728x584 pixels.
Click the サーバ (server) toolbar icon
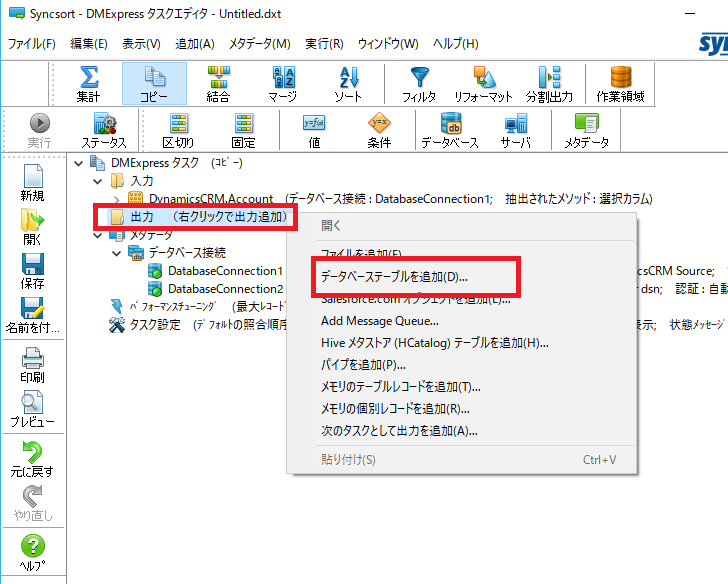click(516, 130)
